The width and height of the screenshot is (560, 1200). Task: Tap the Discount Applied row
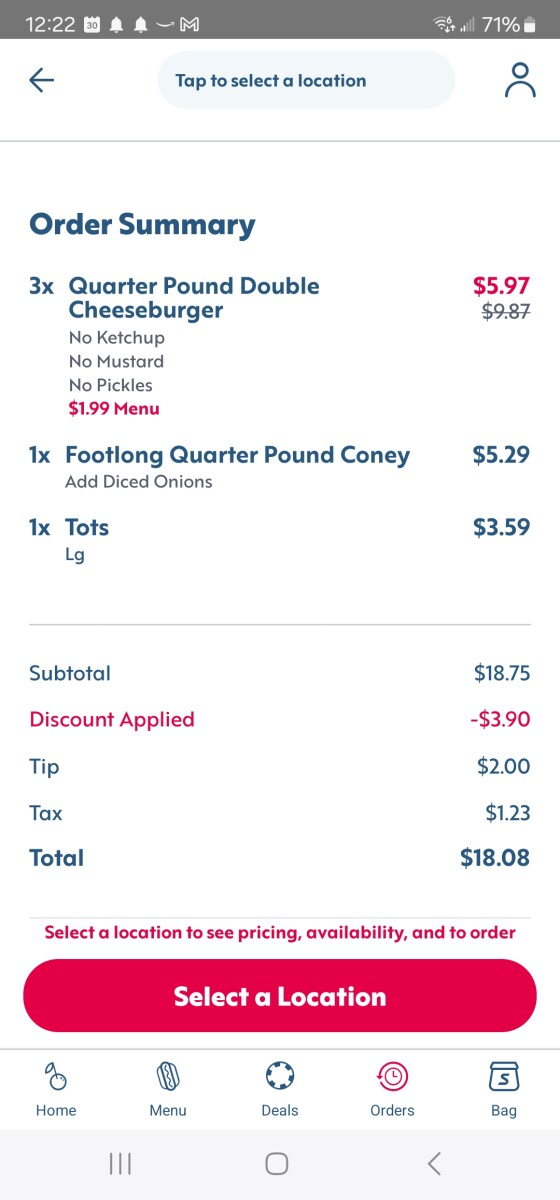click(280, 719)
